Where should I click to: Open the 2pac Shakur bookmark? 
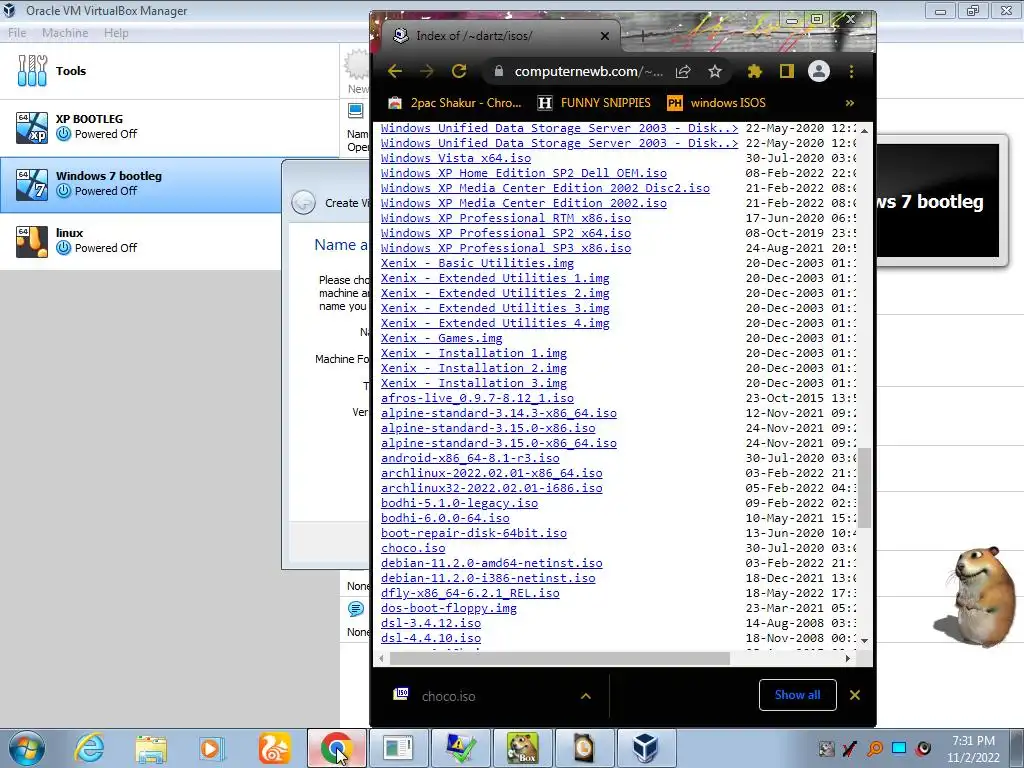455,103
